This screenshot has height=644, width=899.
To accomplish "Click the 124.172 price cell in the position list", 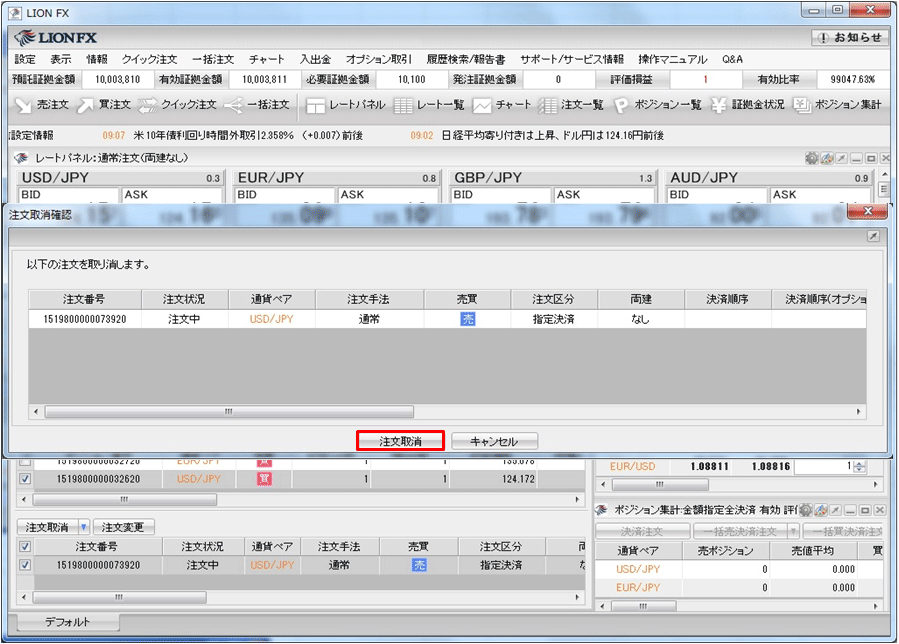I will (x=518, y=479).
